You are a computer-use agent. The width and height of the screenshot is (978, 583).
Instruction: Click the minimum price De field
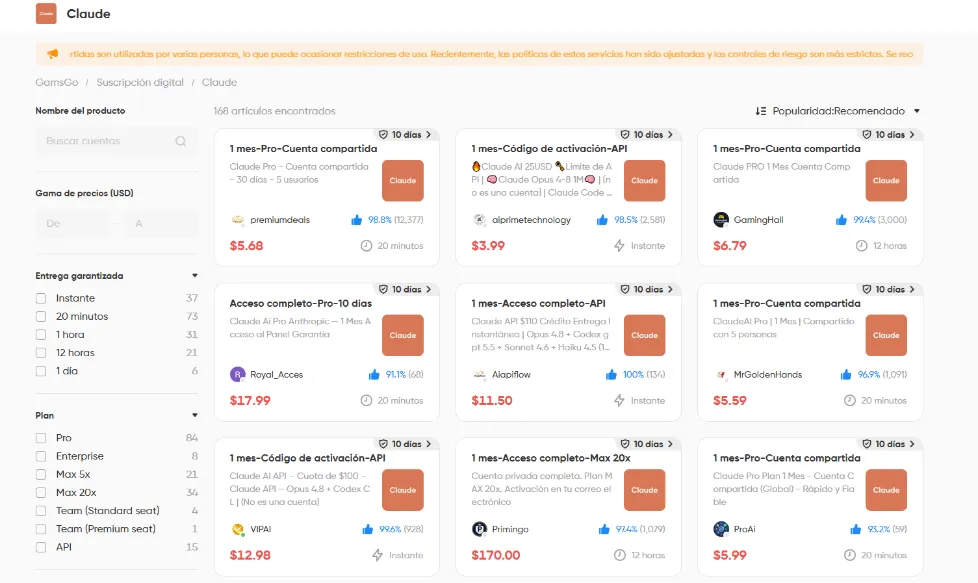[x=74, y=223]
